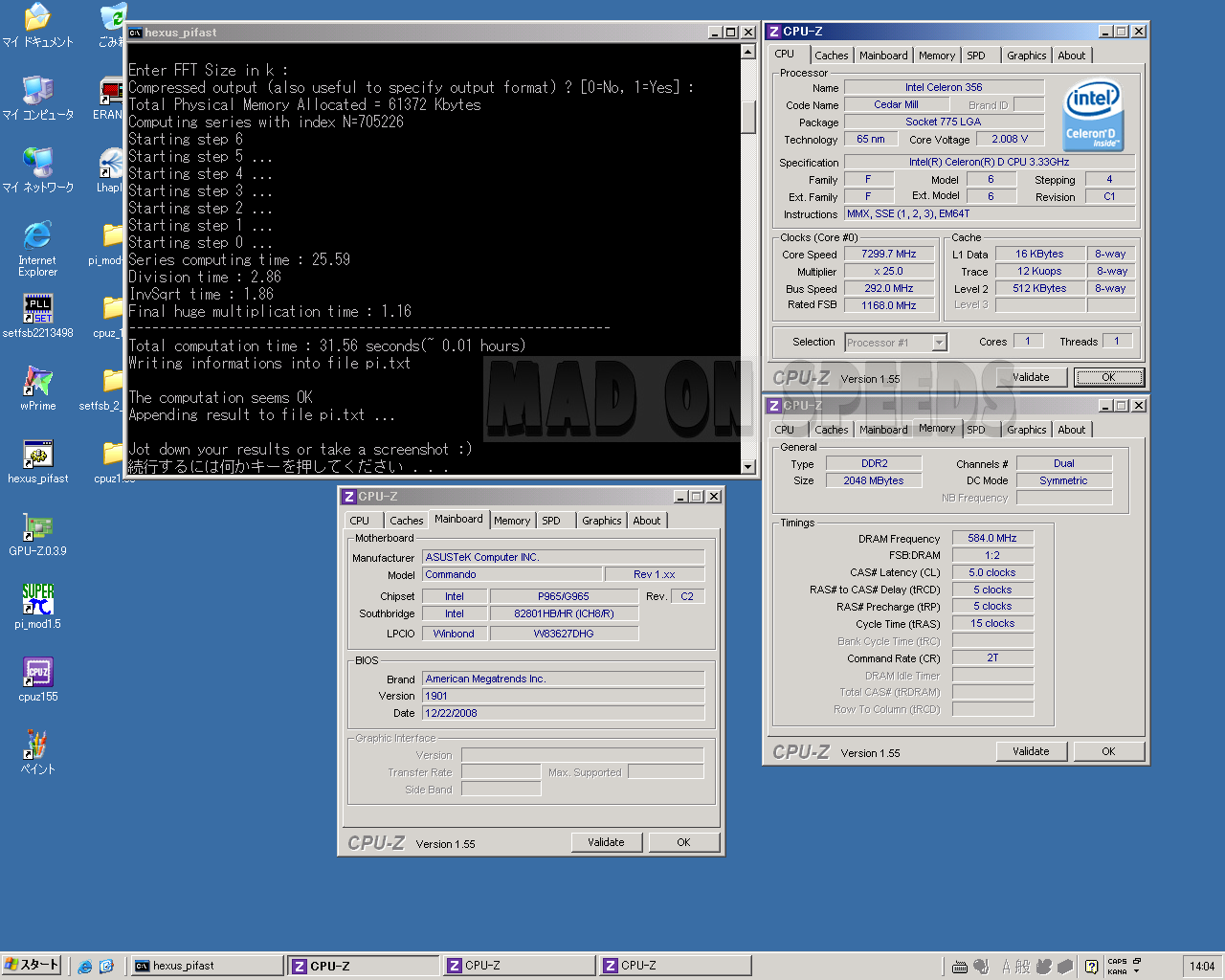
Task: Click the Manufacturer field ASUSTeK Computer INC.
Action: tap(564, 557)
